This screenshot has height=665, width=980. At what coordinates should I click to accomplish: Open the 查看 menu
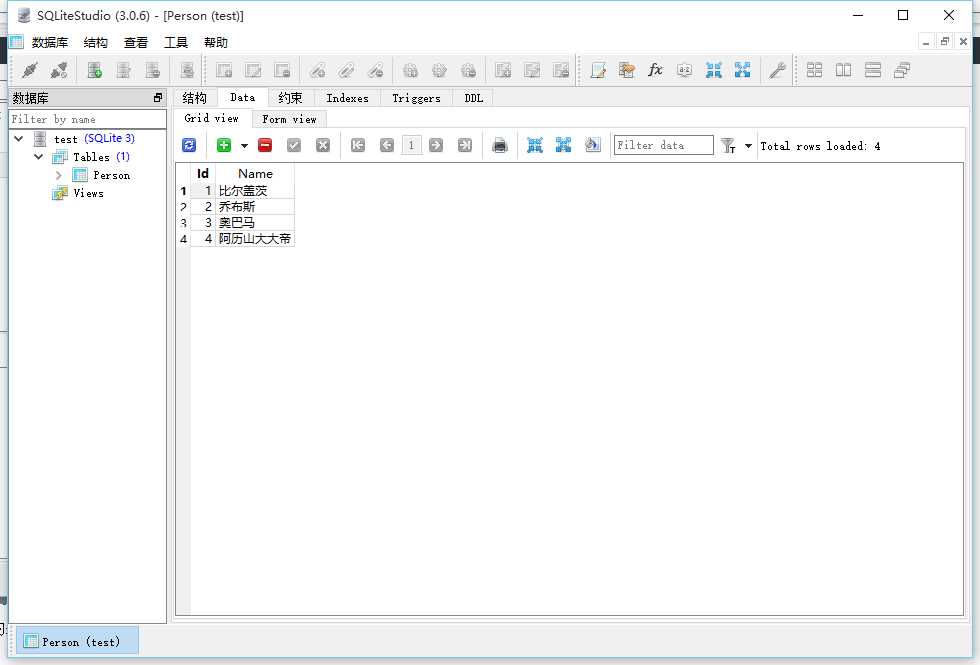coord(136,42)
